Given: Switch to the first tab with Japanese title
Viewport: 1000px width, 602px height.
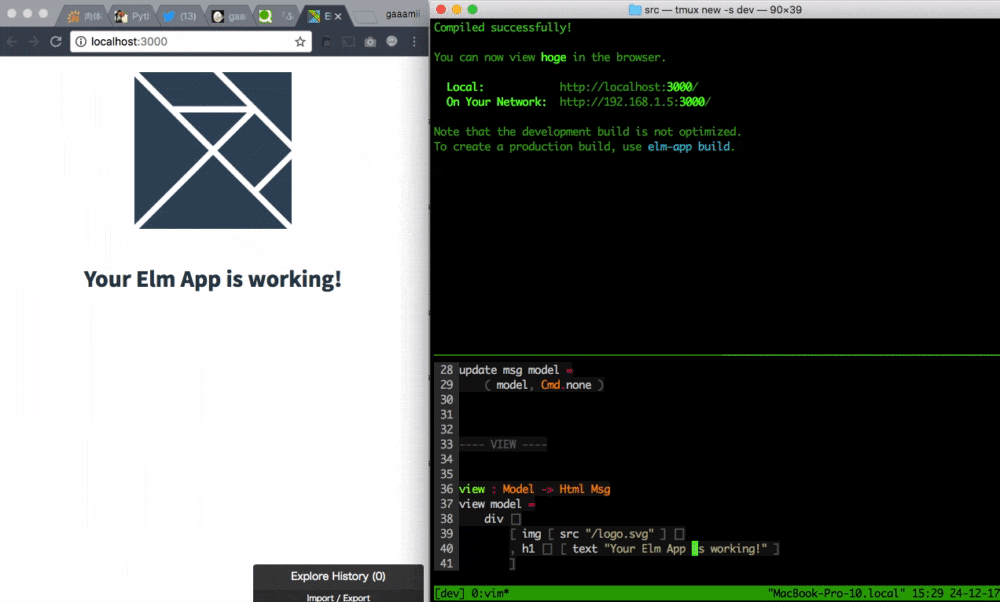Looking at the screenshot, I should click(85, 17).
